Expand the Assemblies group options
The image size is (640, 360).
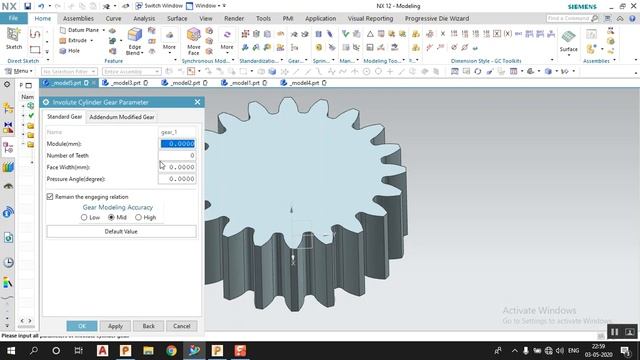615,61
